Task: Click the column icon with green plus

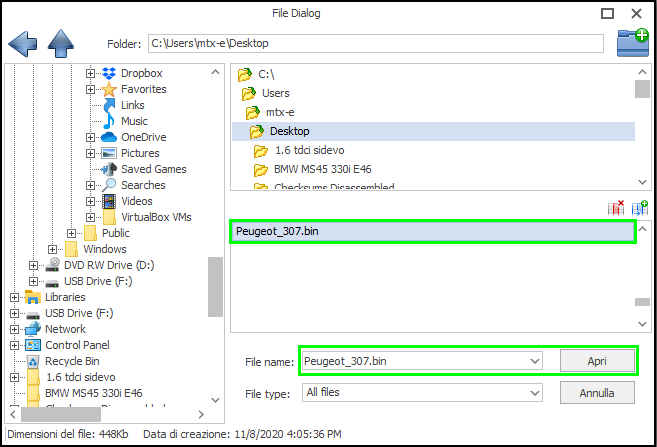Action: [x=640, y=208]
